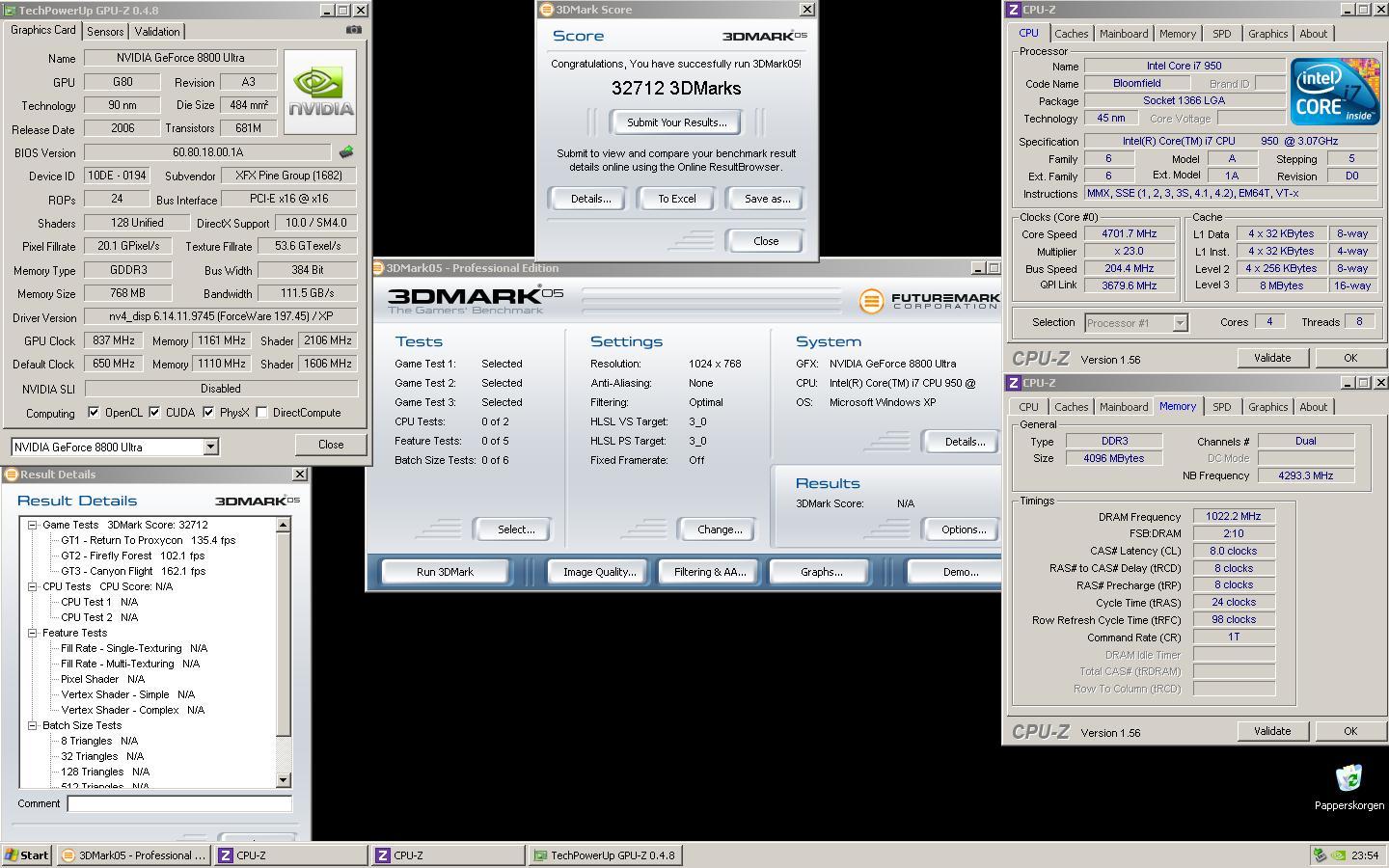The image size is (1389, 868).
Task: Click Core Speed value 4701.7 MHz
Action: [1129, 233]
